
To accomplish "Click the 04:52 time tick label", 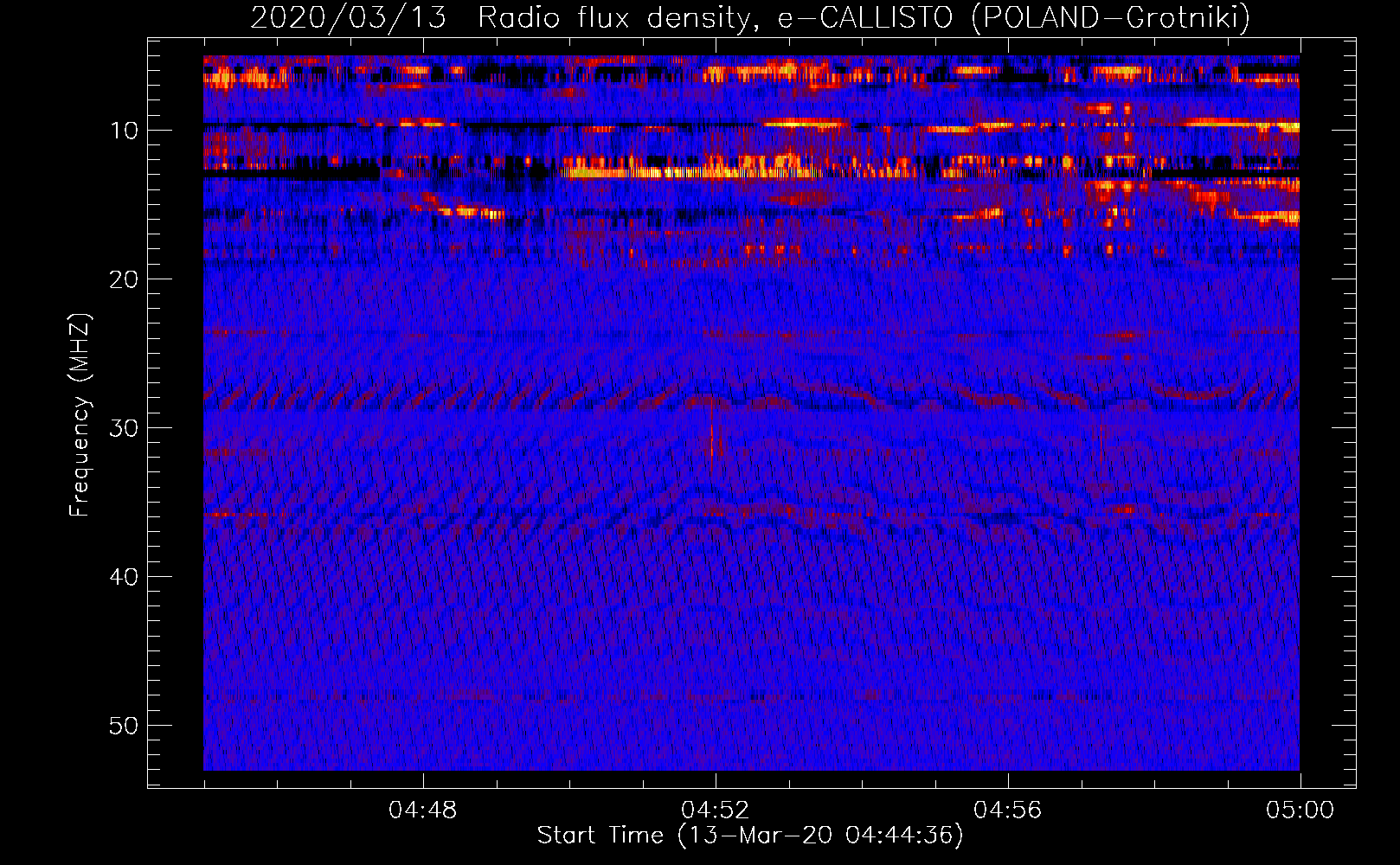I will click(716, 811).
